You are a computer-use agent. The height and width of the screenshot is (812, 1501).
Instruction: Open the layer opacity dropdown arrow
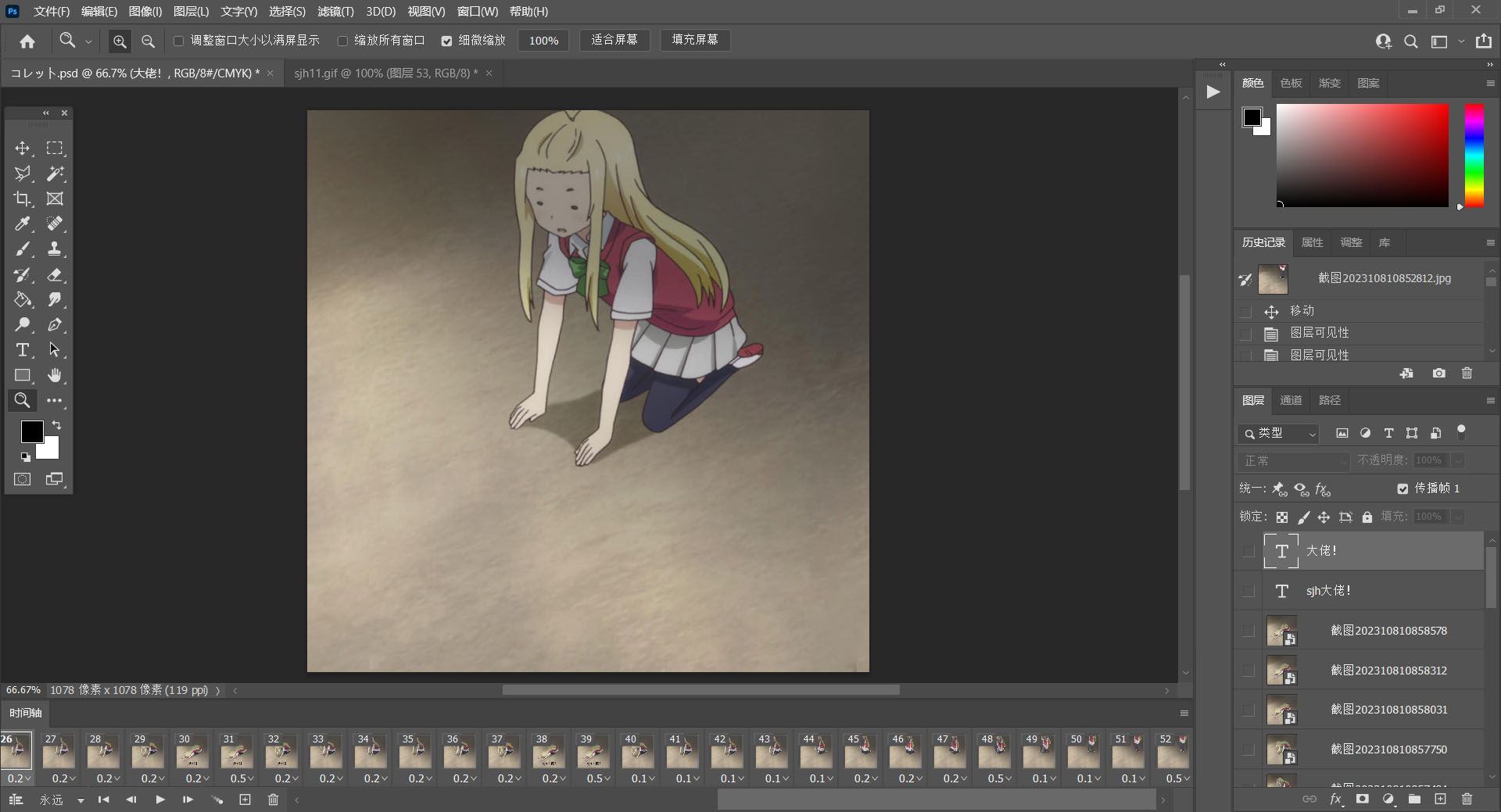click(x=1458, y=461)
